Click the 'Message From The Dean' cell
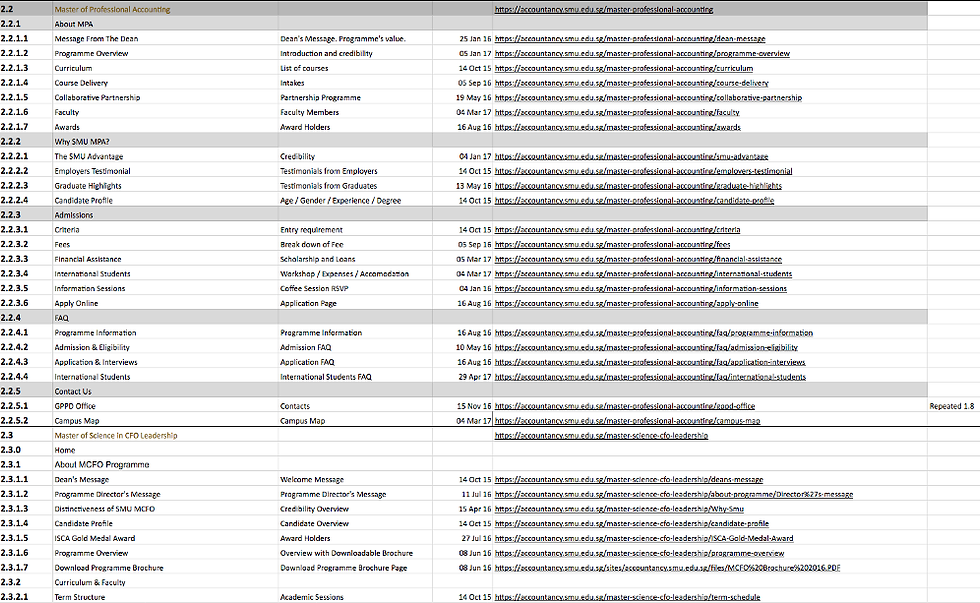Image resolution: width=980 pixels, height=603 pixels. pos(165,39)
